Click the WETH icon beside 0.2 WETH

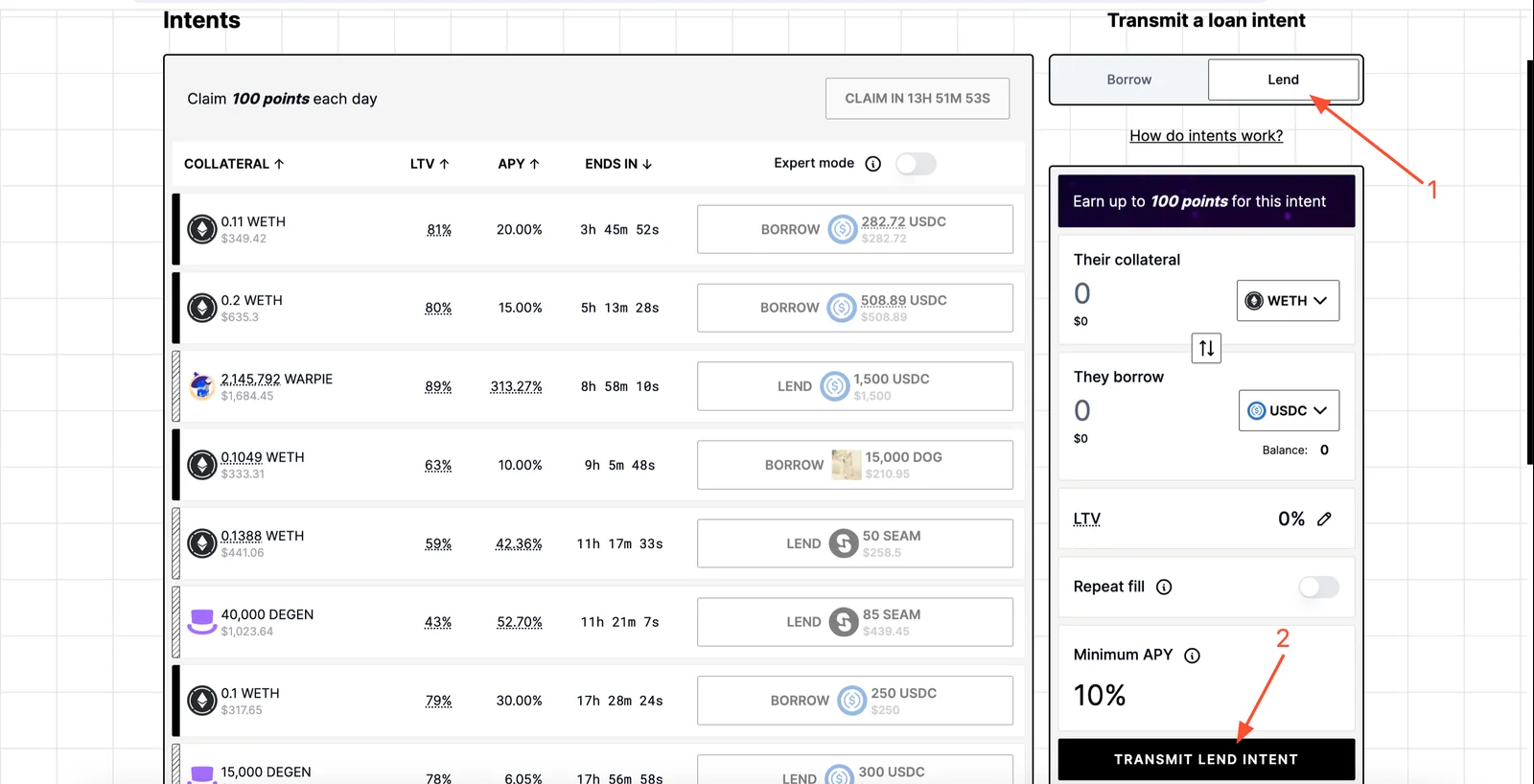coord(201,308)
